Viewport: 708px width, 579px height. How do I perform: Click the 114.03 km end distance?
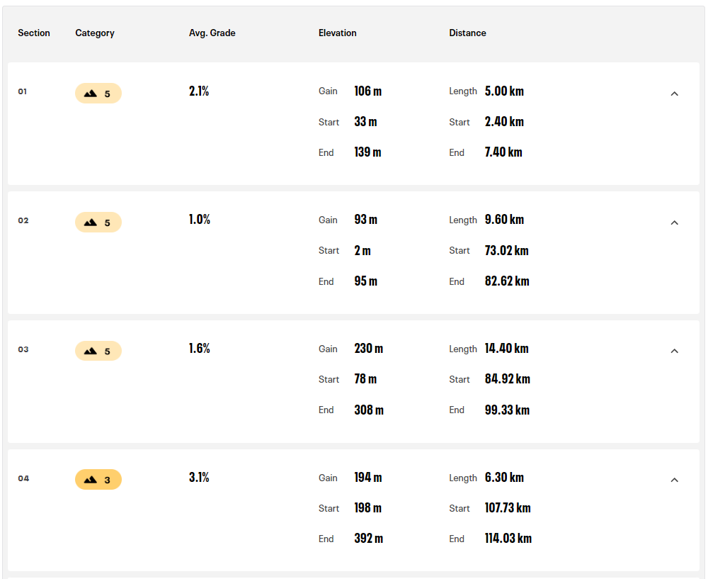[508, 538]
